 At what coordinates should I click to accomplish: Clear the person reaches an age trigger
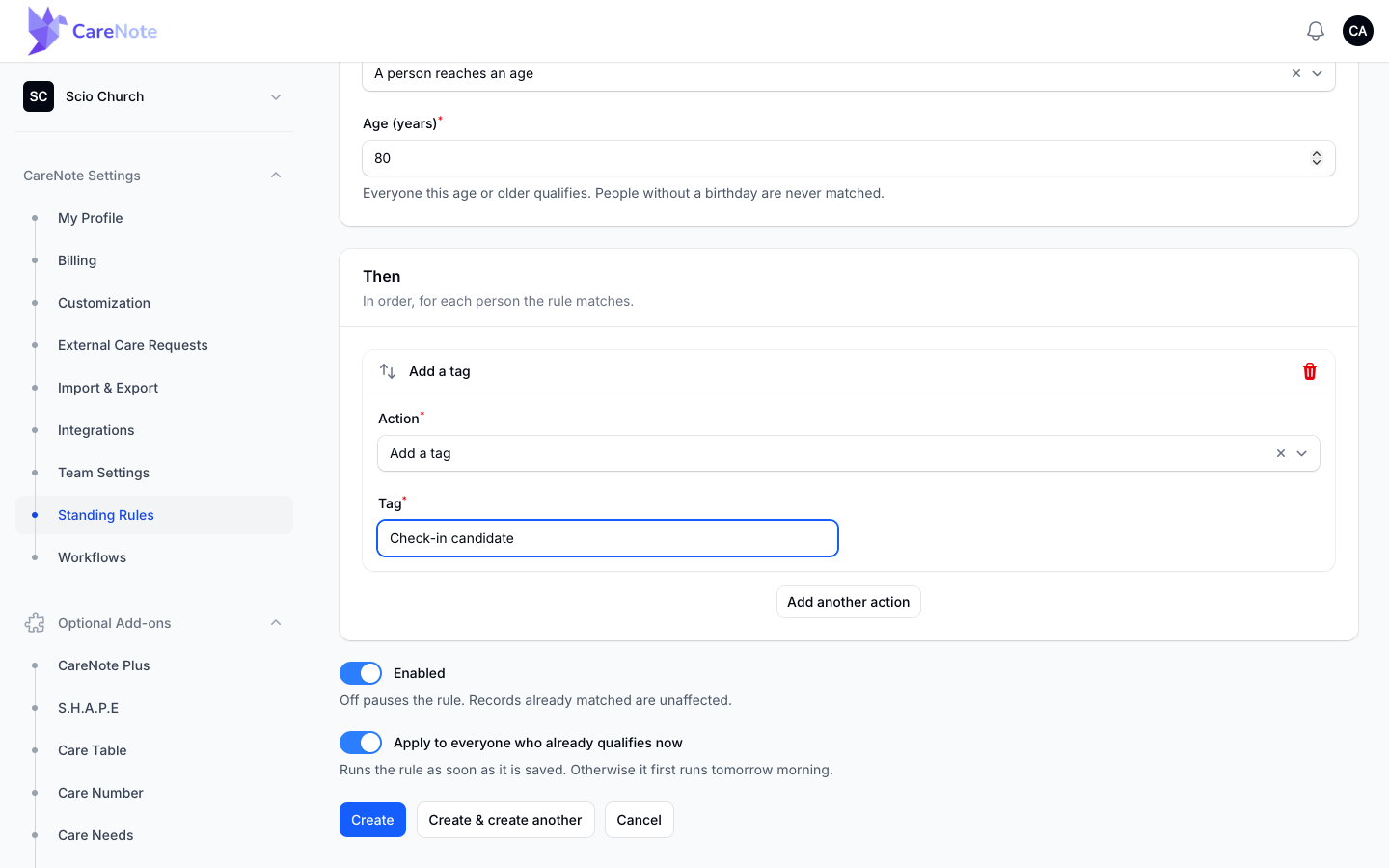pos(1296,73)
